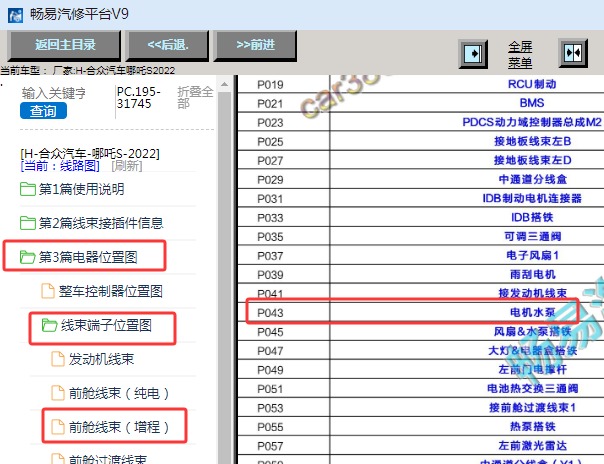Screen dimensions: 604x464
Task: Open 接发动机线束 link
Action: click(x=532, y=293)
